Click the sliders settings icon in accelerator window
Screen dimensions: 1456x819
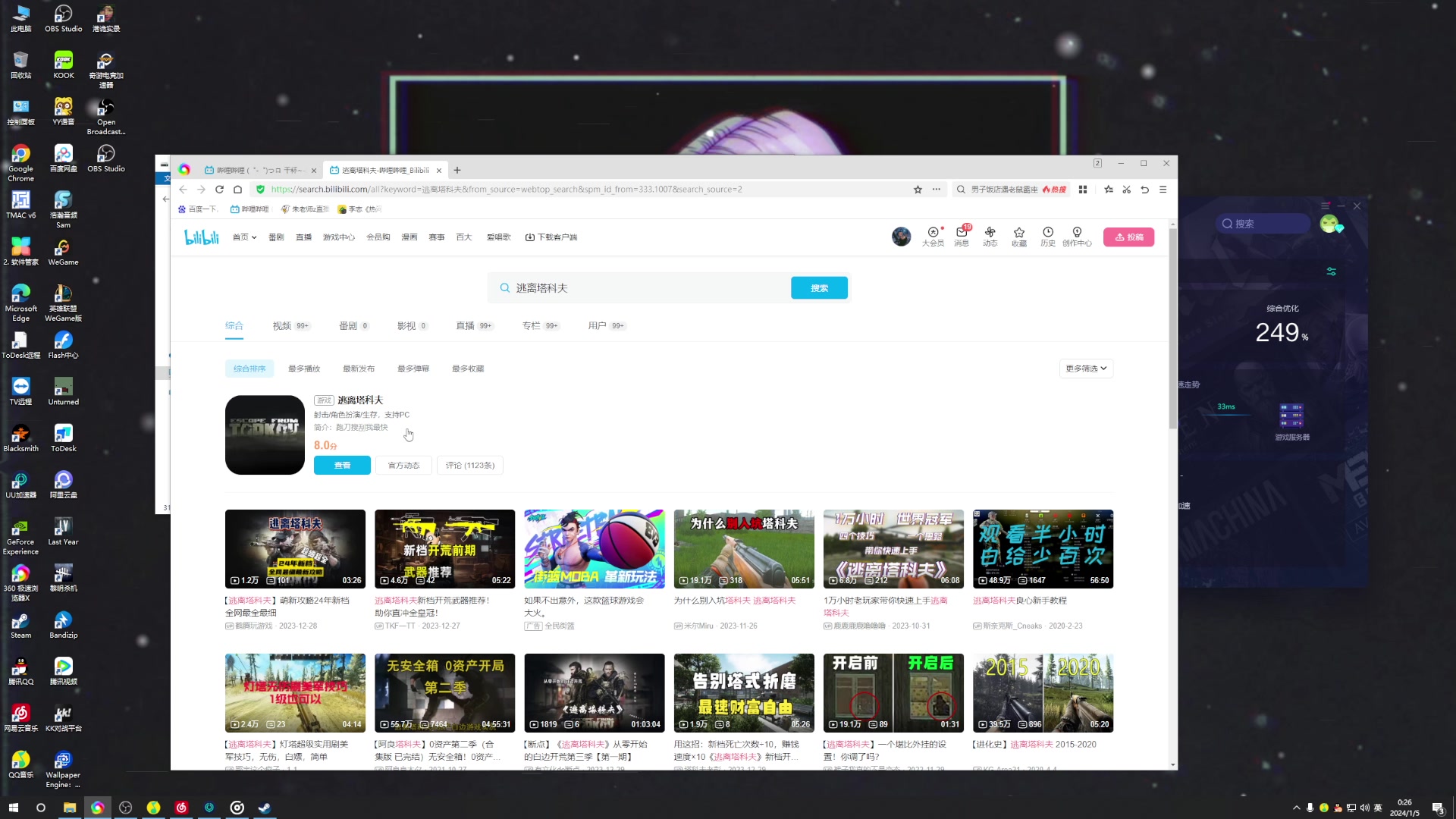[1331, 271]
